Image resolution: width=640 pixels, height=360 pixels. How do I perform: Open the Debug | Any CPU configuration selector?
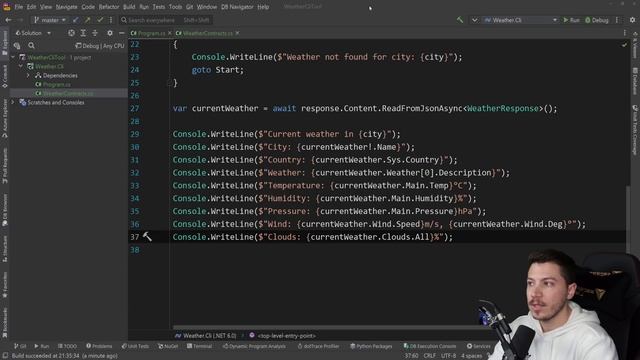[100, 46]
